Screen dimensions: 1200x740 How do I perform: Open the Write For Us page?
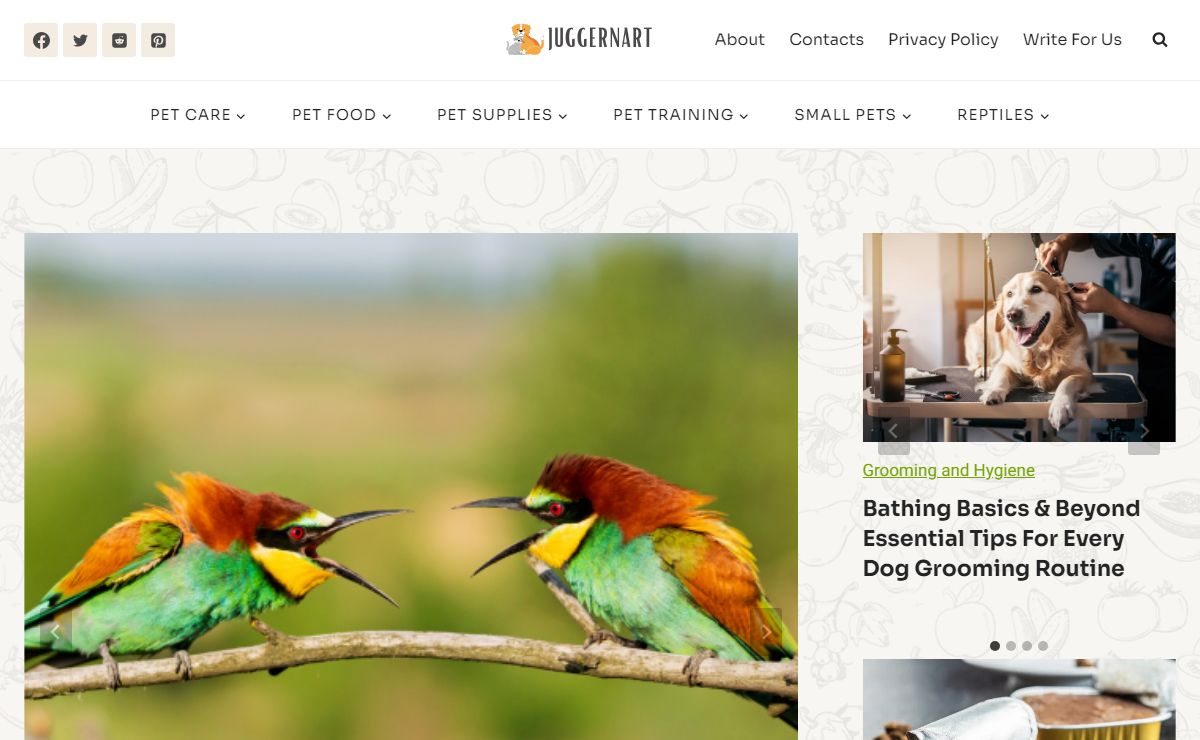(1072, 40)
